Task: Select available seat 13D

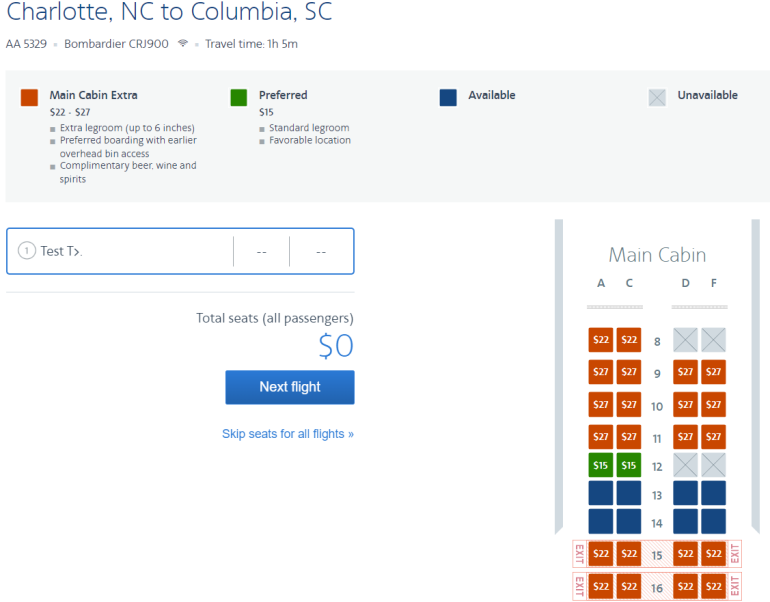Action: coord(685,493)
